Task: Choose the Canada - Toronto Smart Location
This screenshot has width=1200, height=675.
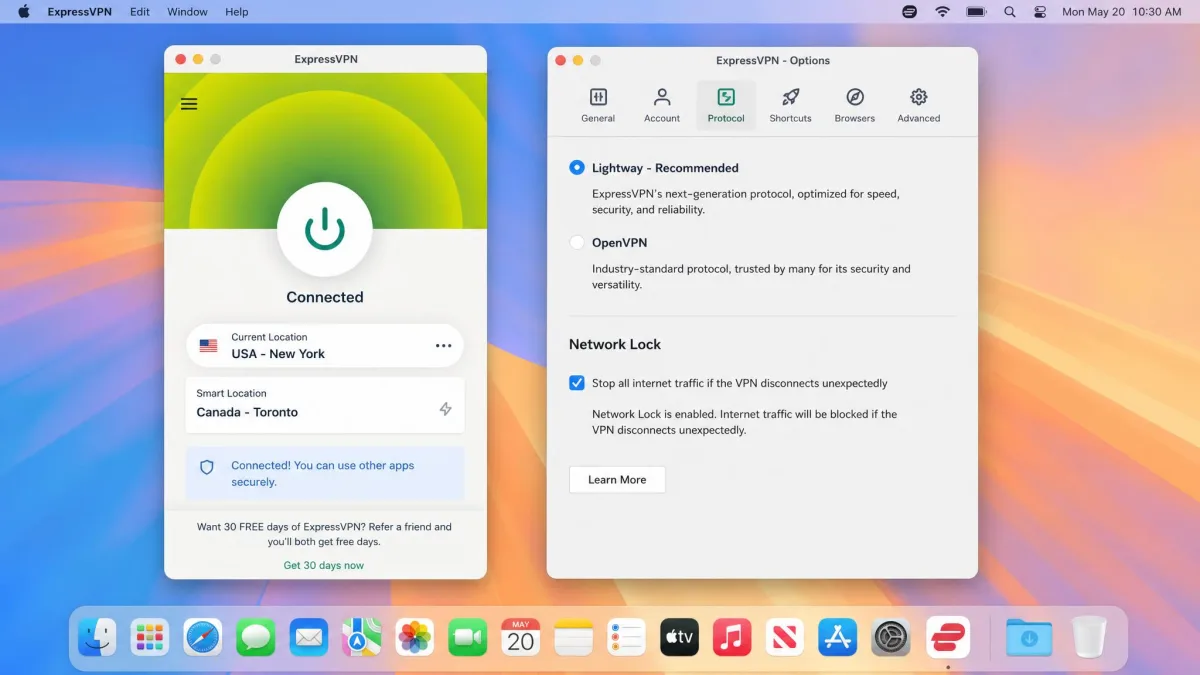Action: [x=325, y=405]
